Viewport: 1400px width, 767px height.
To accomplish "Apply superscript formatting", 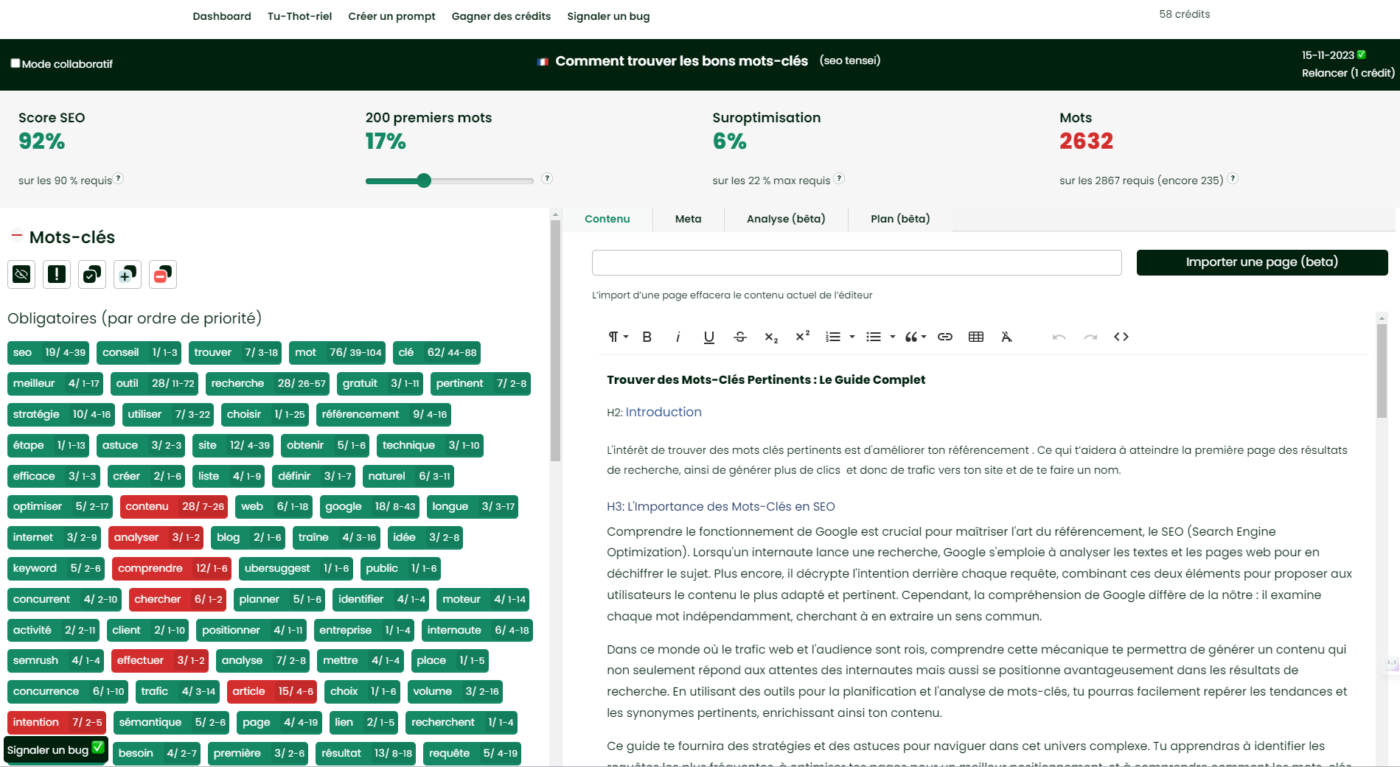I will click(x=802, y=337).
